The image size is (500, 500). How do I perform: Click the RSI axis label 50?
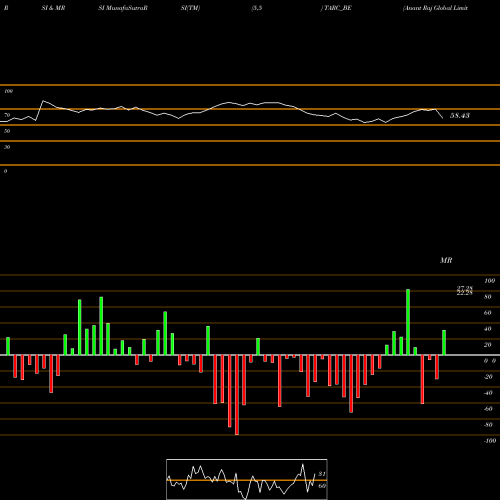coord(7,131)
